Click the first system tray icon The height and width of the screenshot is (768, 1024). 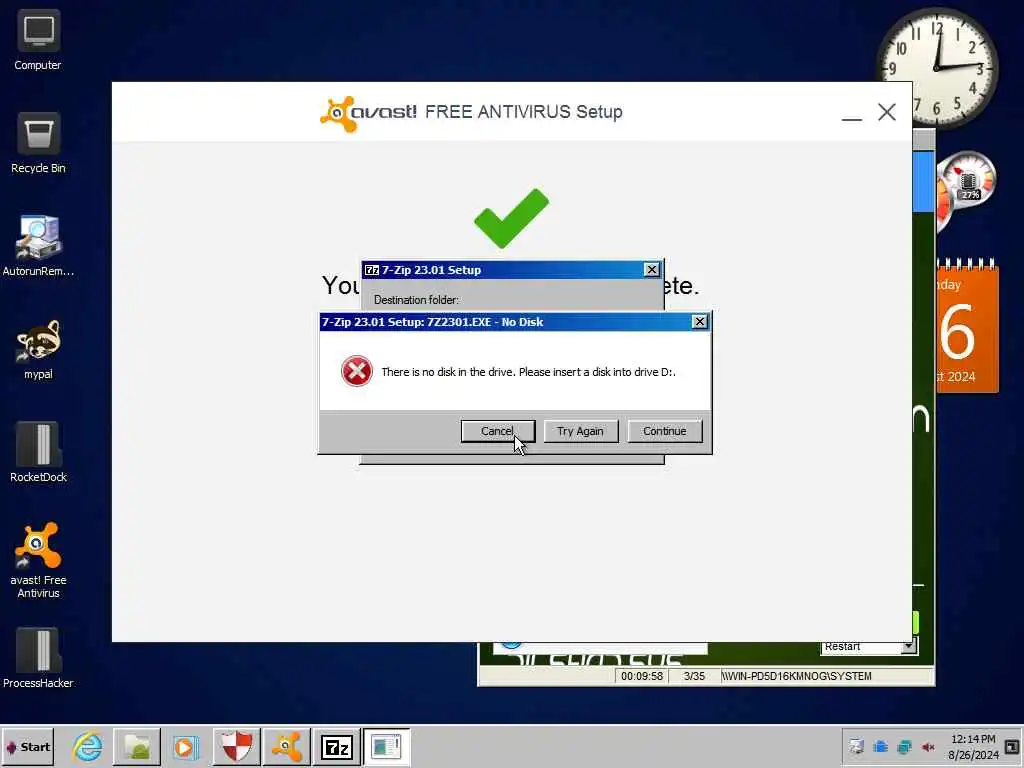[856, 747]
